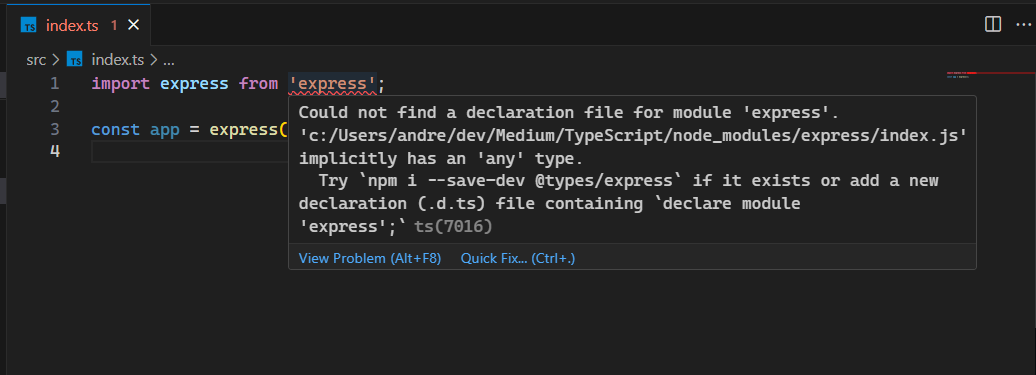This screenshot has height=375, width=1036.
Task: Click the error count badge on tab
Action: (x=114, y=25)
